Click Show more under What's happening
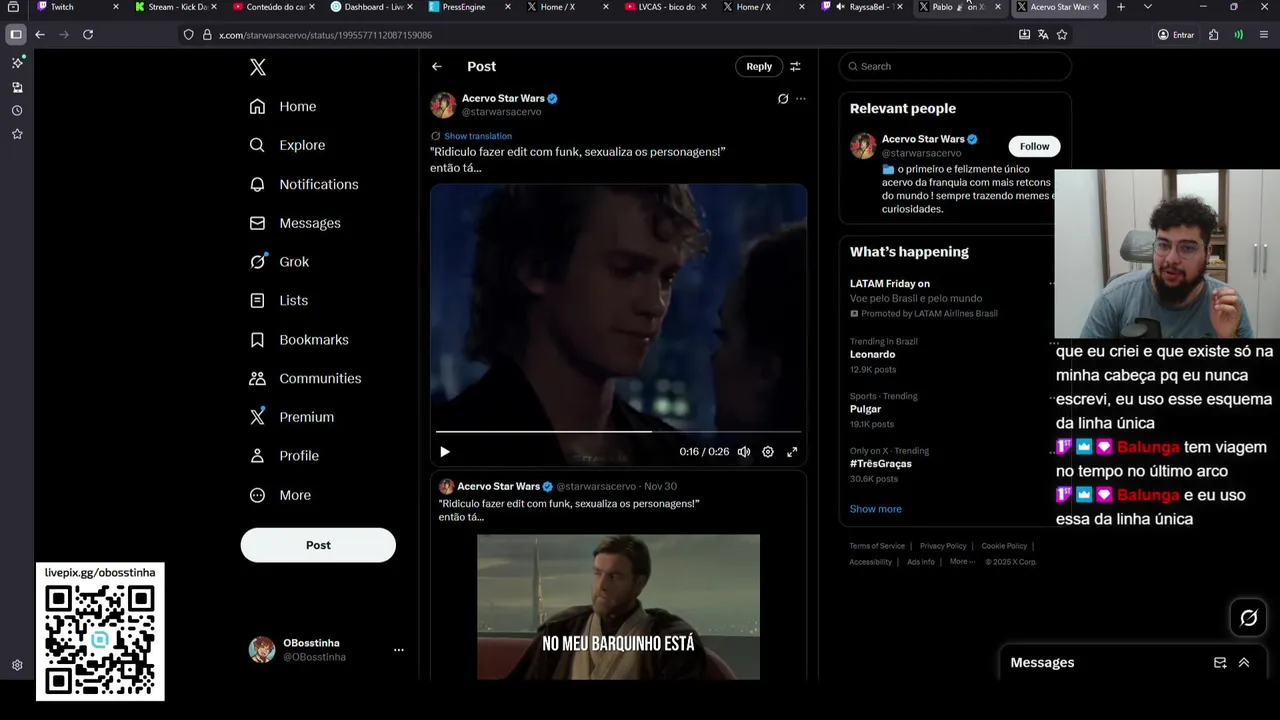 click(x=875, y=509)
